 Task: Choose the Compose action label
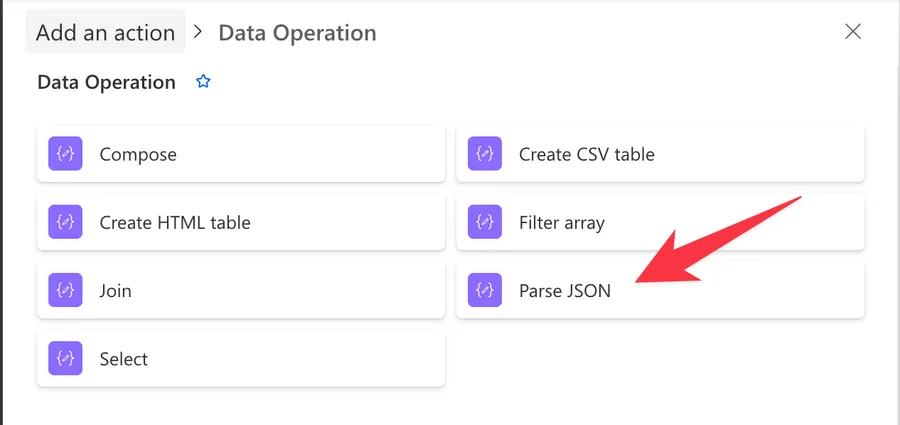point(138,154)
